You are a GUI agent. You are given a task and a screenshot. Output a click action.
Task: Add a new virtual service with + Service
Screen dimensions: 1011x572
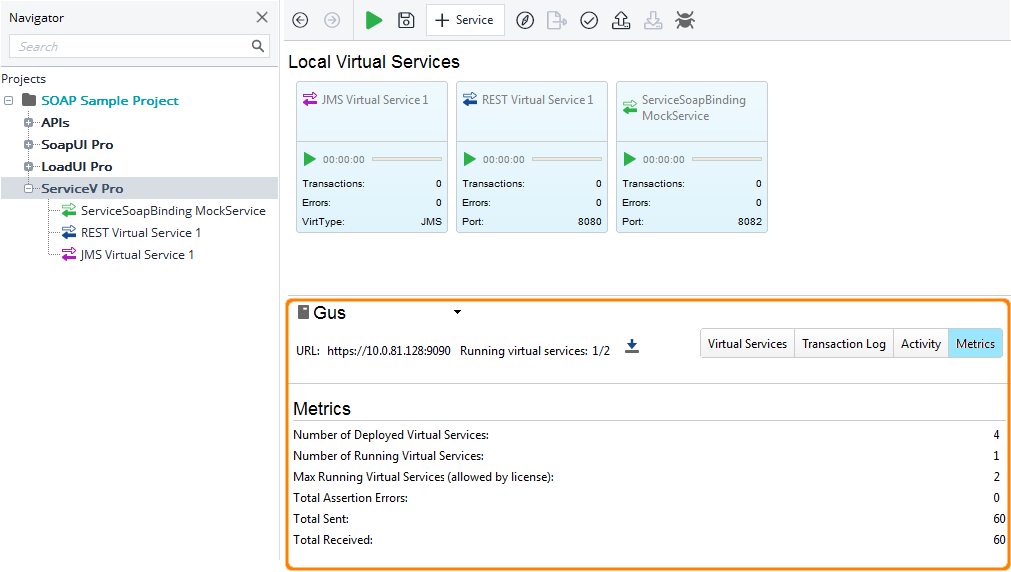click(x=465, y=20)
